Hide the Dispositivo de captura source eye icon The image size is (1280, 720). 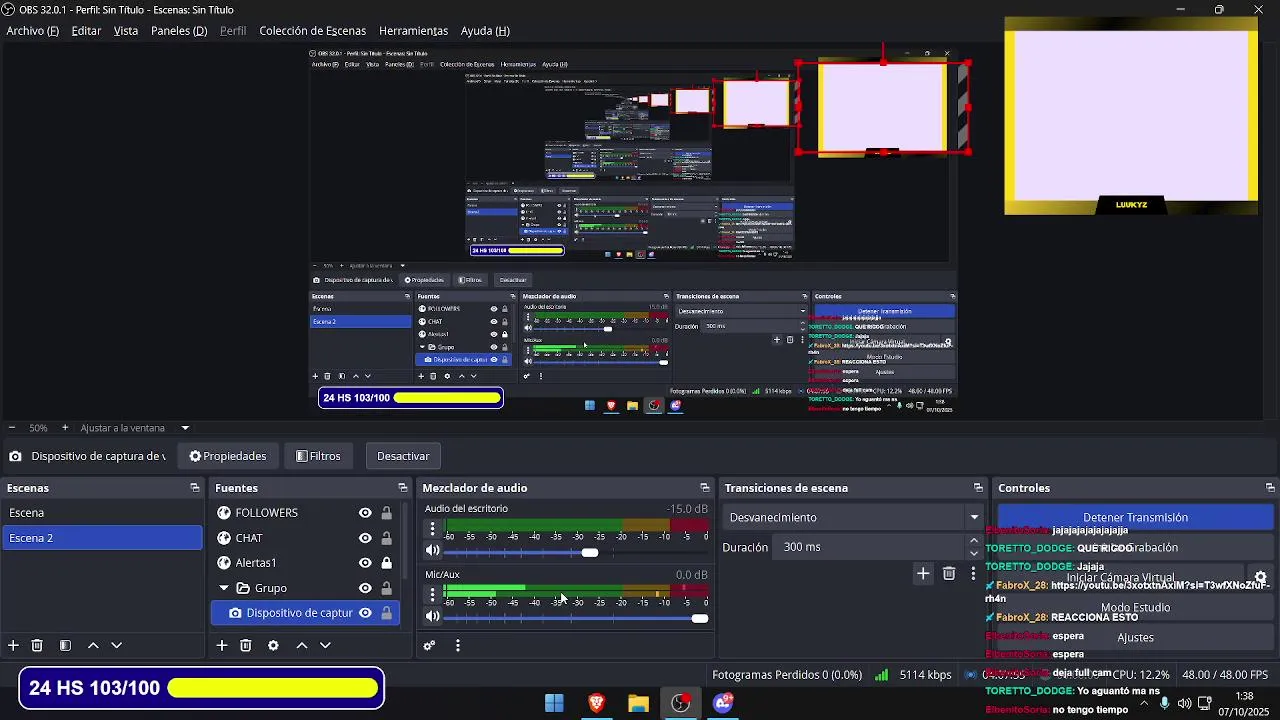pos(365,613)
